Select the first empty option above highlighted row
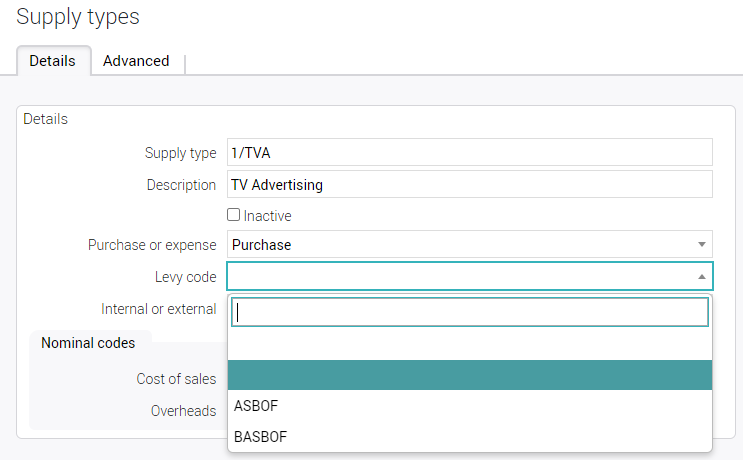This screenshot has width=743, height=460. (x=469, y=345)
